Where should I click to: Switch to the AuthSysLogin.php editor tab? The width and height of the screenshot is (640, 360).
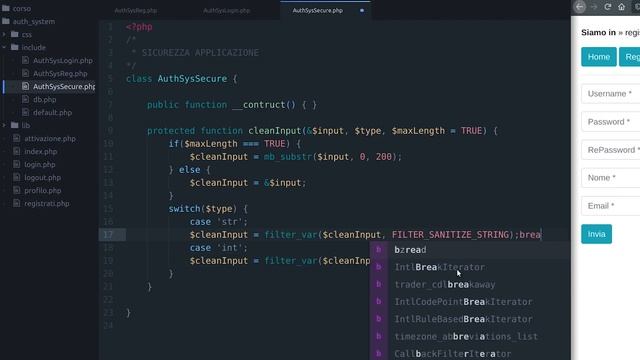click(227, 11)
